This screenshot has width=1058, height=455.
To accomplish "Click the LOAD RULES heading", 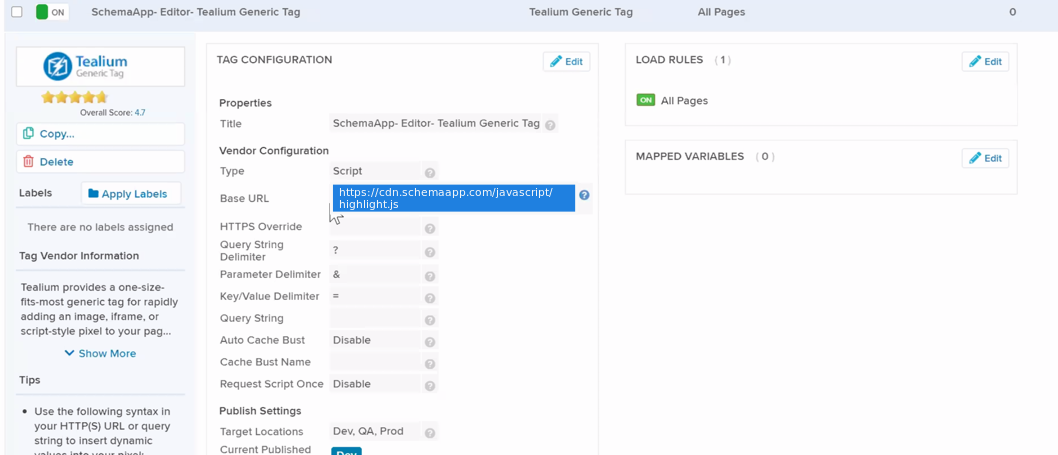I will (x=669, y=60).
